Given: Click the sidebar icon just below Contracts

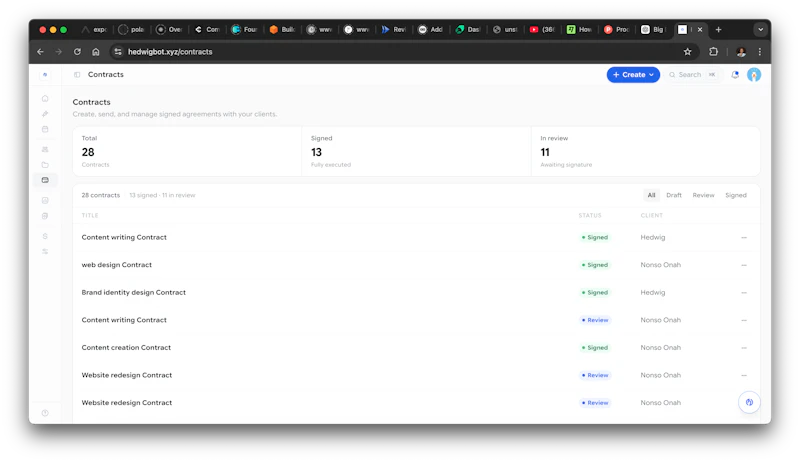Looking at the screenshot, I should pos(45,200).
